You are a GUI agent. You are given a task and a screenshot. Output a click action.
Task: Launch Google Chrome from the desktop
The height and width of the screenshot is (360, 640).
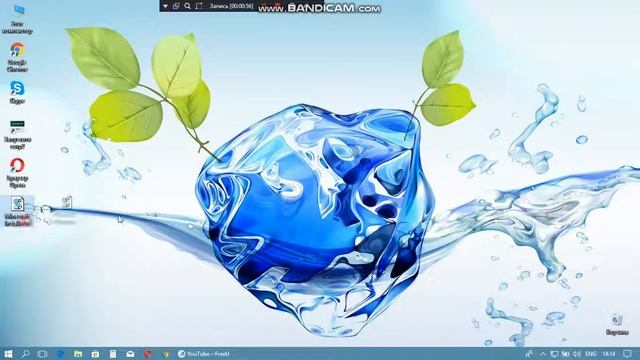17,57
